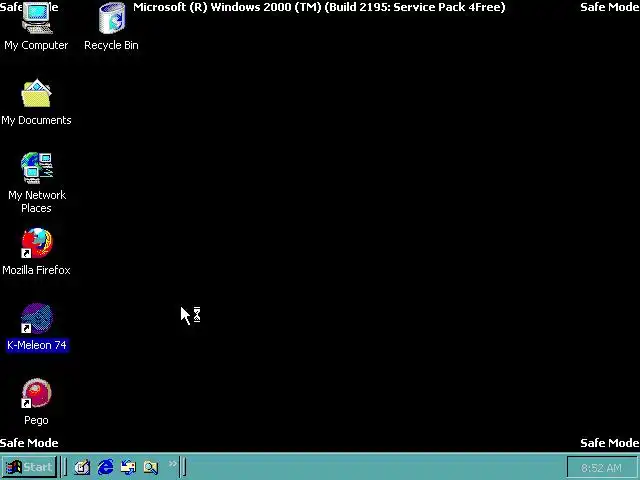640x480 pixels.
Task: Launch Internet Explorer from Quick Launch
Action: [106, 467]
